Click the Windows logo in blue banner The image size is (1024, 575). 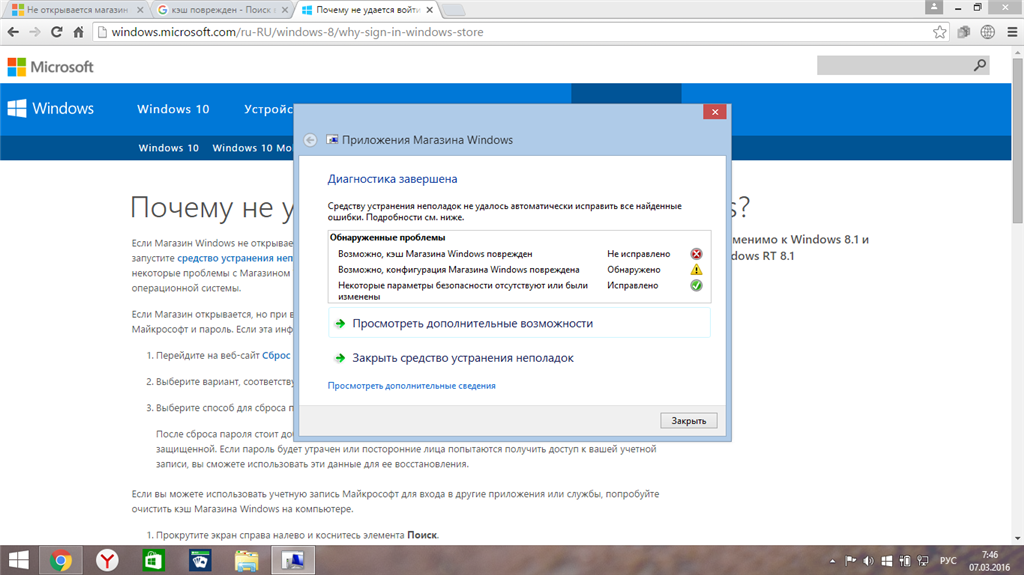[50, 108]
